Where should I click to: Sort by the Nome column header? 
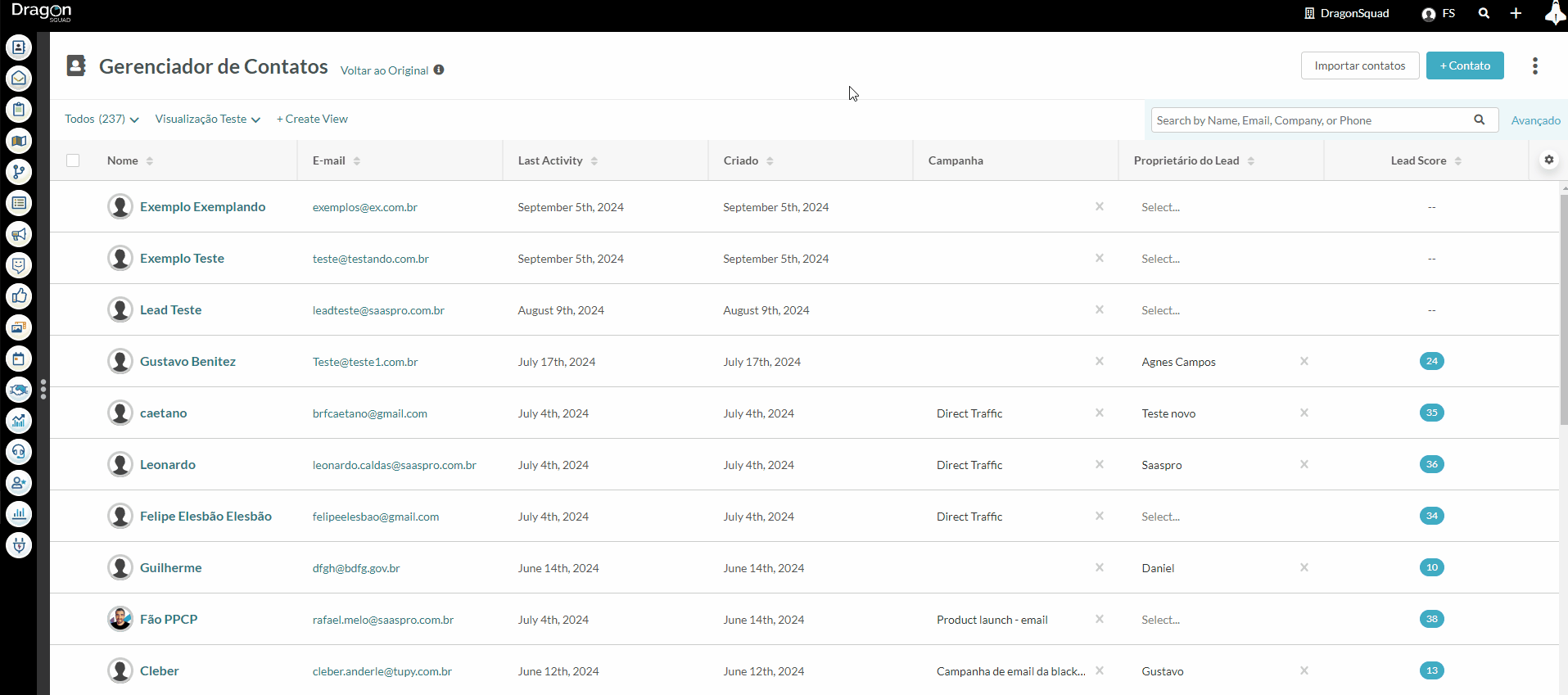[x=130, y=160]
